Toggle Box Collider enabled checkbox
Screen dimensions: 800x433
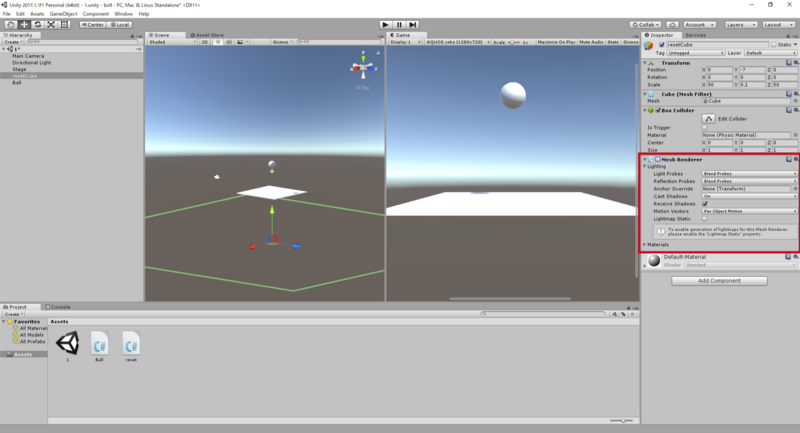pyautogui.click(x=658, y=110)
